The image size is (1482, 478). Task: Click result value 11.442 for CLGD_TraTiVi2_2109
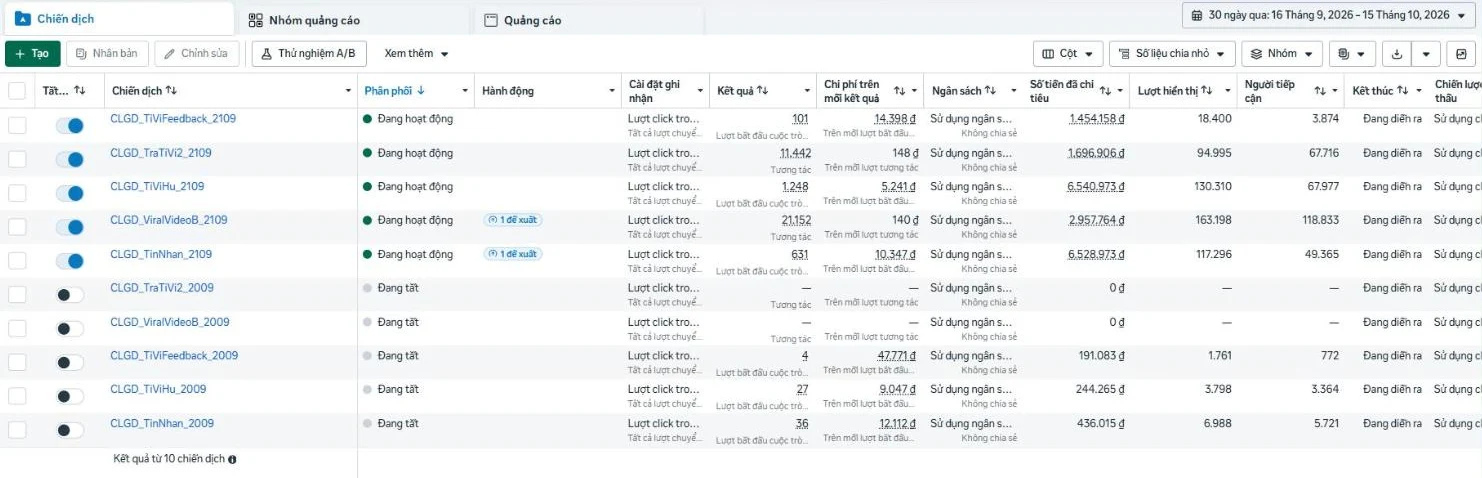tap(795, 153)
